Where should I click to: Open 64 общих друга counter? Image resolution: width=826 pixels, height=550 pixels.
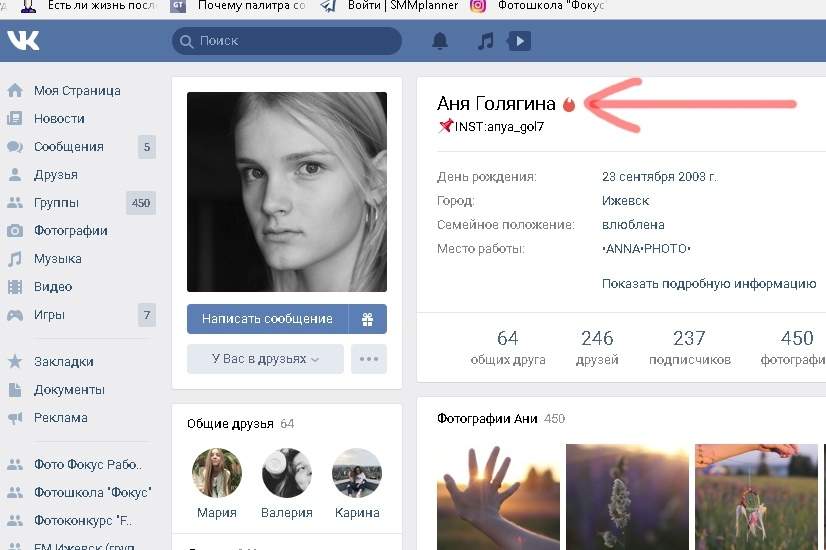click(x=508, y=348)
